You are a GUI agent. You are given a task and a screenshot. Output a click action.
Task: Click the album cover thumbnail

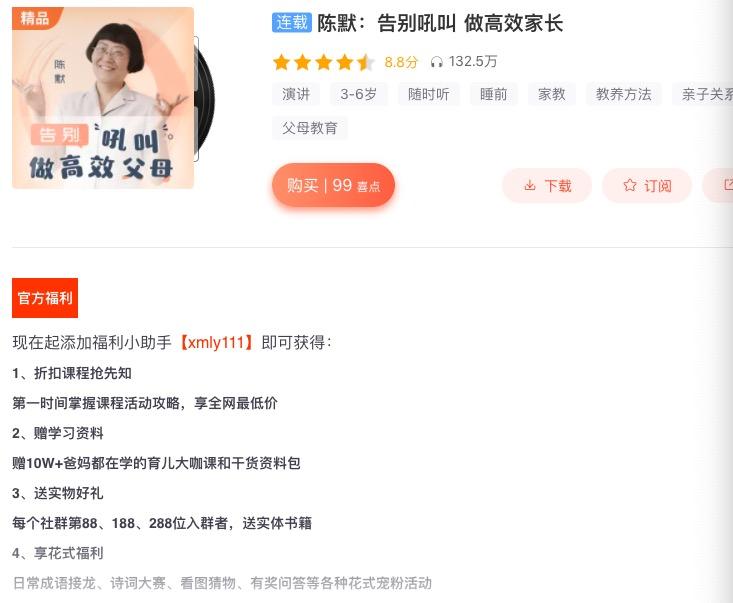[103, 98]
